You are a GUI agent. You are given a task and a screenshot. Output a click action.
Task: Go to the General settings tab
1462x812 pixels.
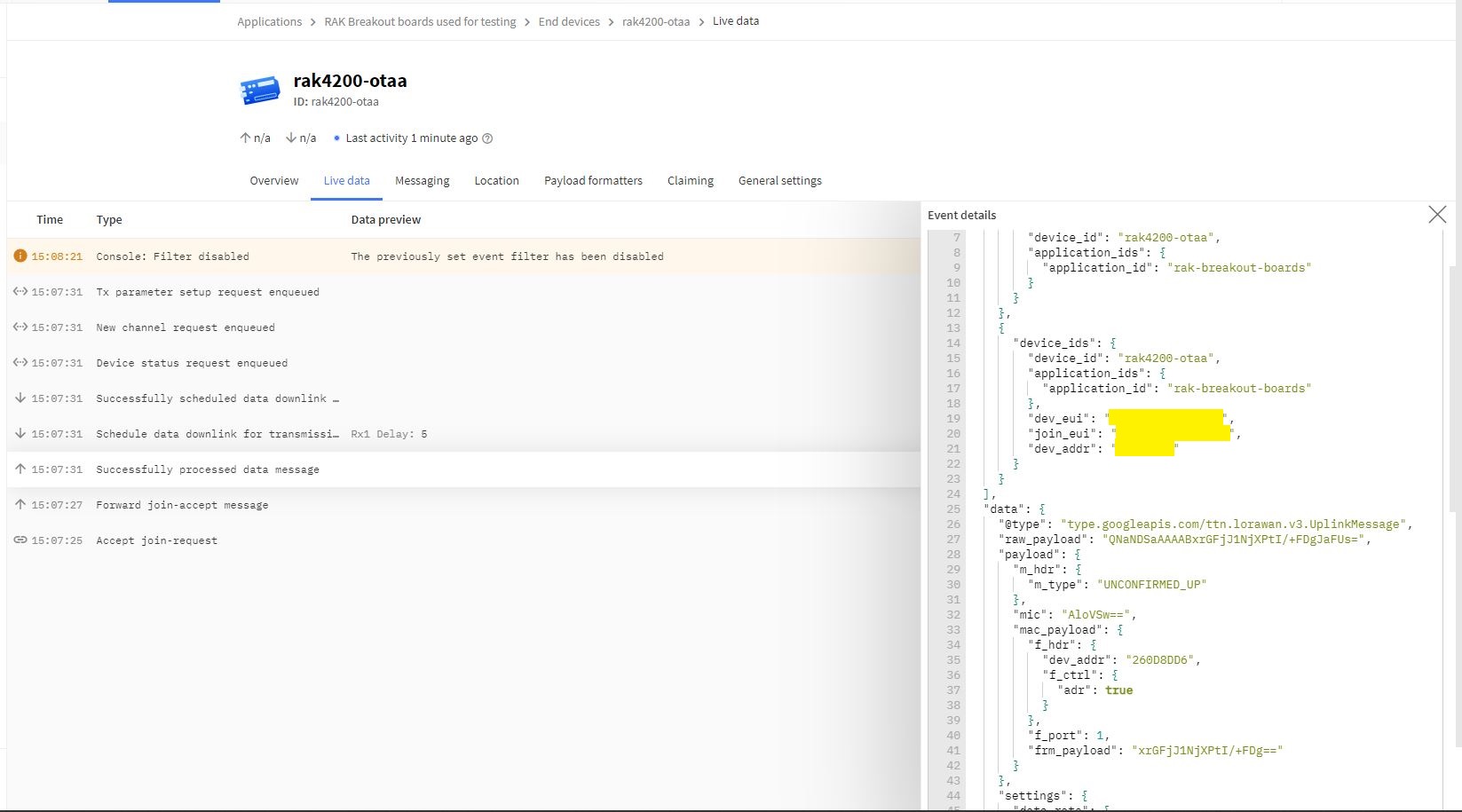779,181
